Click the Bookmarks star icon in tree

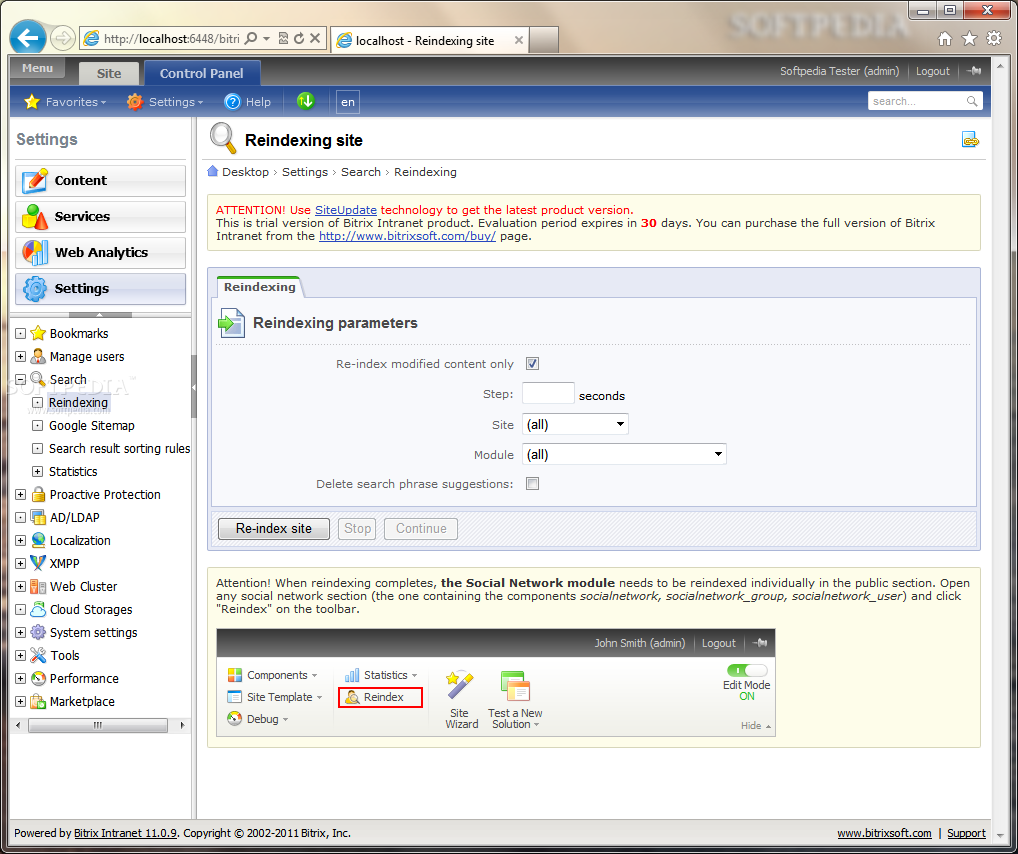38,333
